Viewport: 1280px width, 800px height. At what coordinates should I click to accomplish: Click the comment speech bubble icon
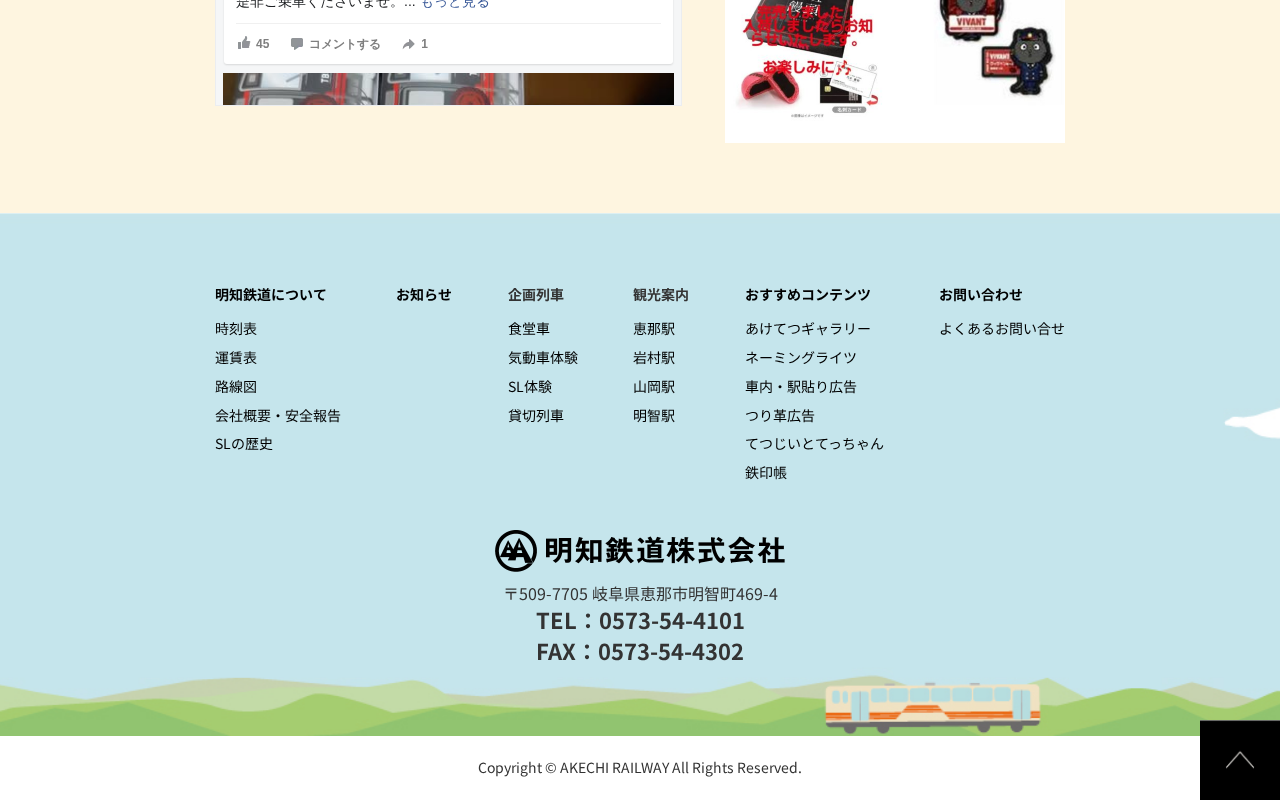(297, 43)
